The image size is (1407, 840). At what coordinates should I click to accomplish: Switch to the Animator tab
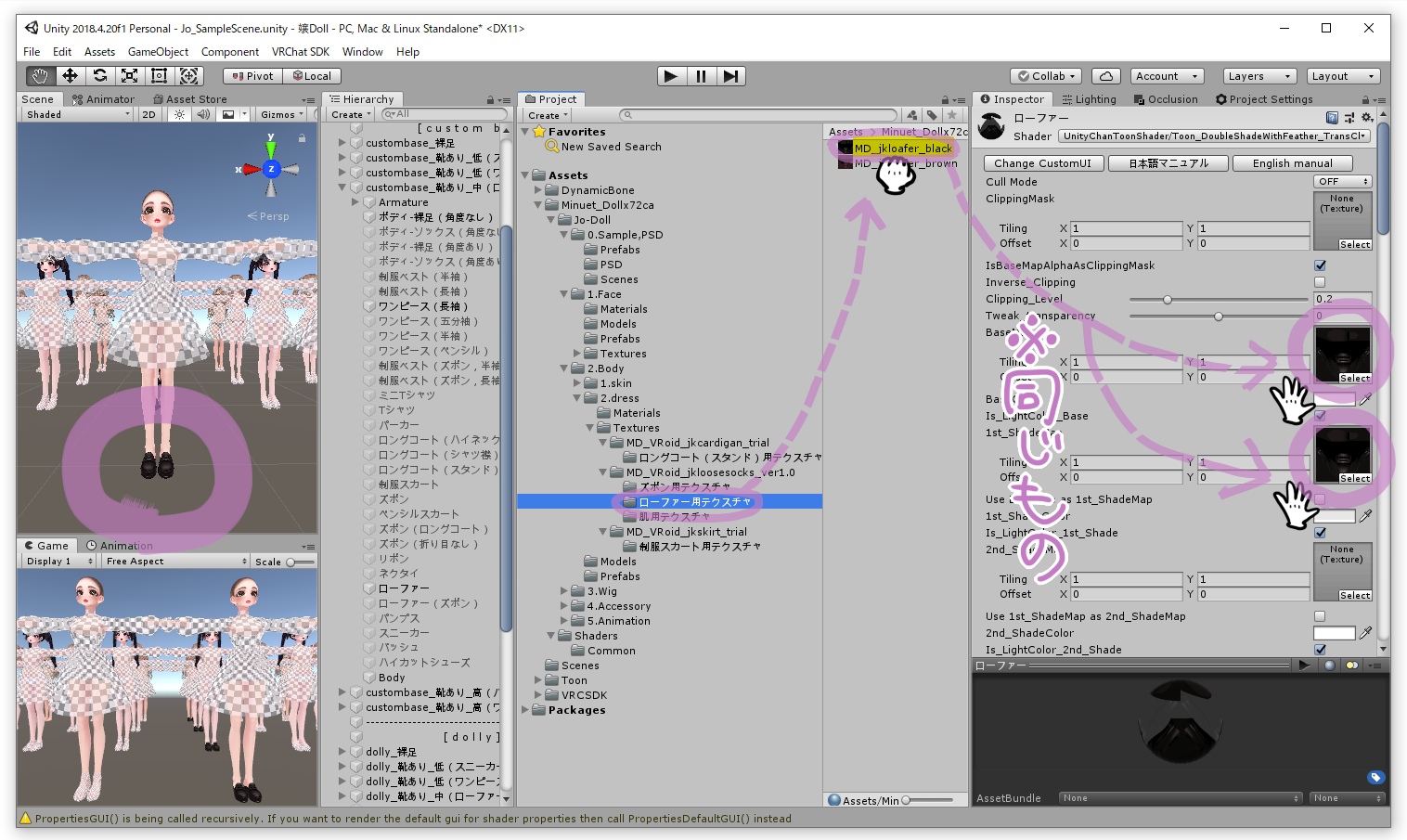pos(103,99)
